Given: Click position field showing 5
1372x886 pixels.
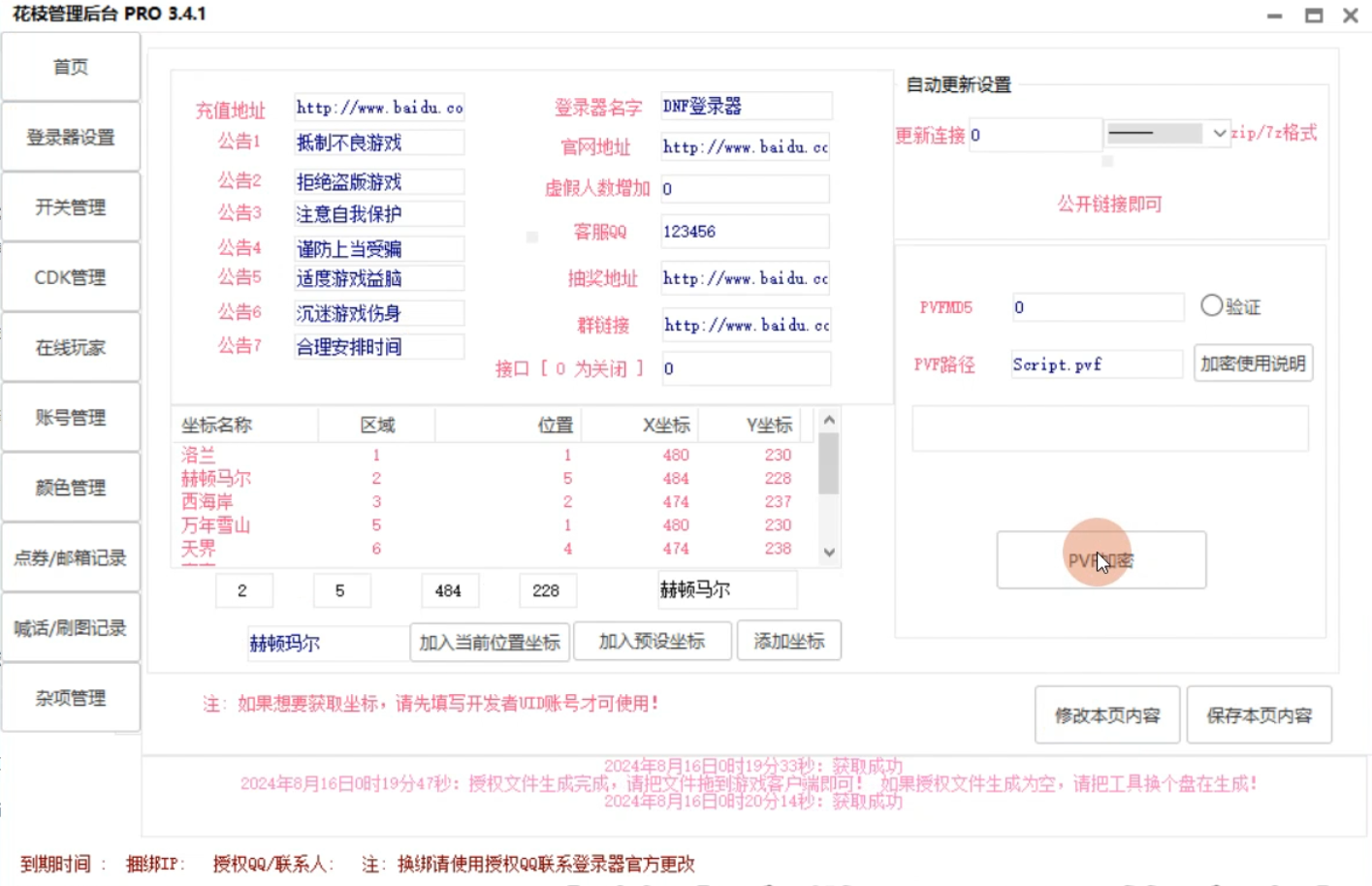Looking at the screenshot, I should pos(342,590).
